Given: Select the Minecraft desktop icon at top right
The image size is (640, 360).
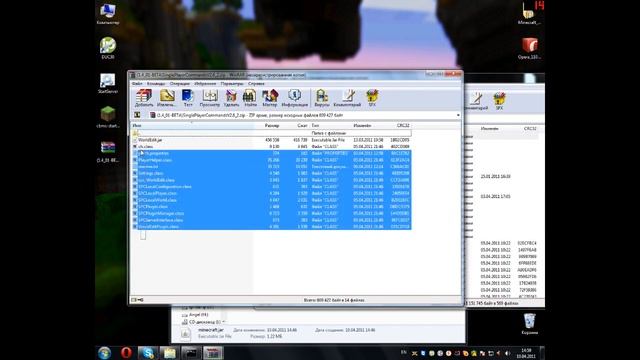Looking at the screenshot, I should (529, 13).
